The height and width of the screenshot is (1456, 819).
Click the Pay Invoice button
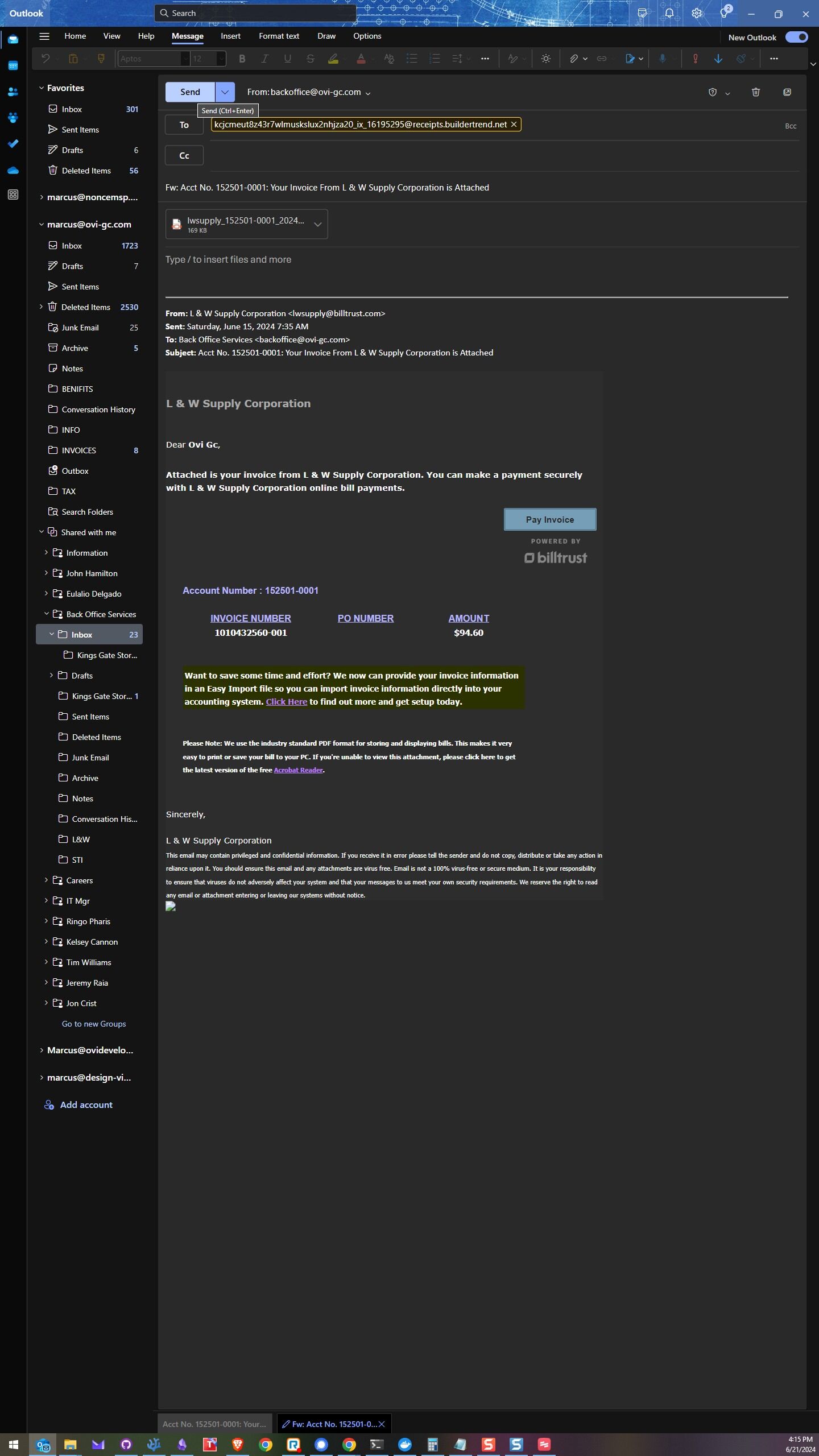coord(550,519)
